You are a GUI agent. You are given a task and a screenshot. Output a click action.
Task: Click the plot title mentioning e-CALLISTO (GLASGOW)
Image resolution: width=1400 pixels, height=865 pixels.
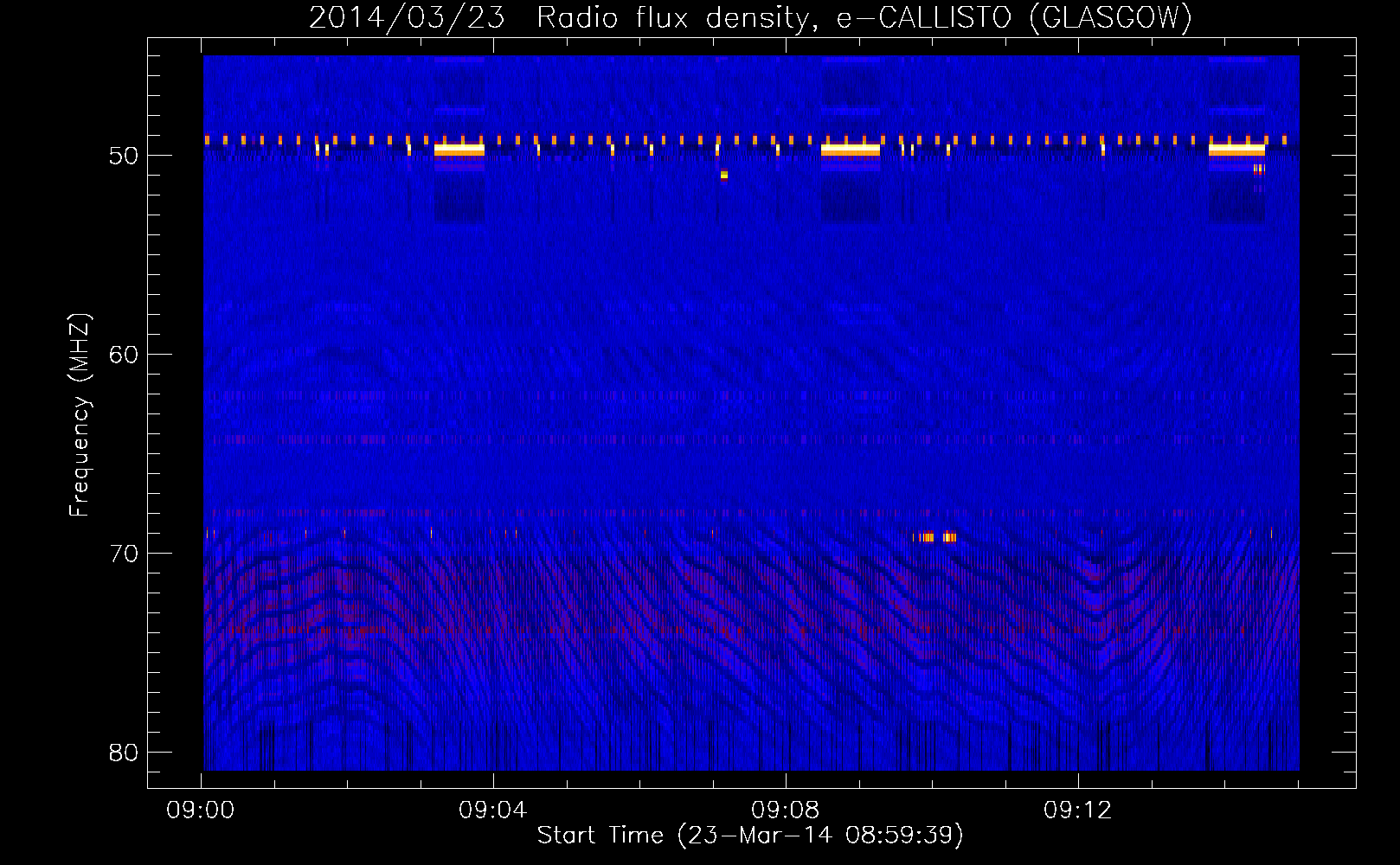point(750,17)
